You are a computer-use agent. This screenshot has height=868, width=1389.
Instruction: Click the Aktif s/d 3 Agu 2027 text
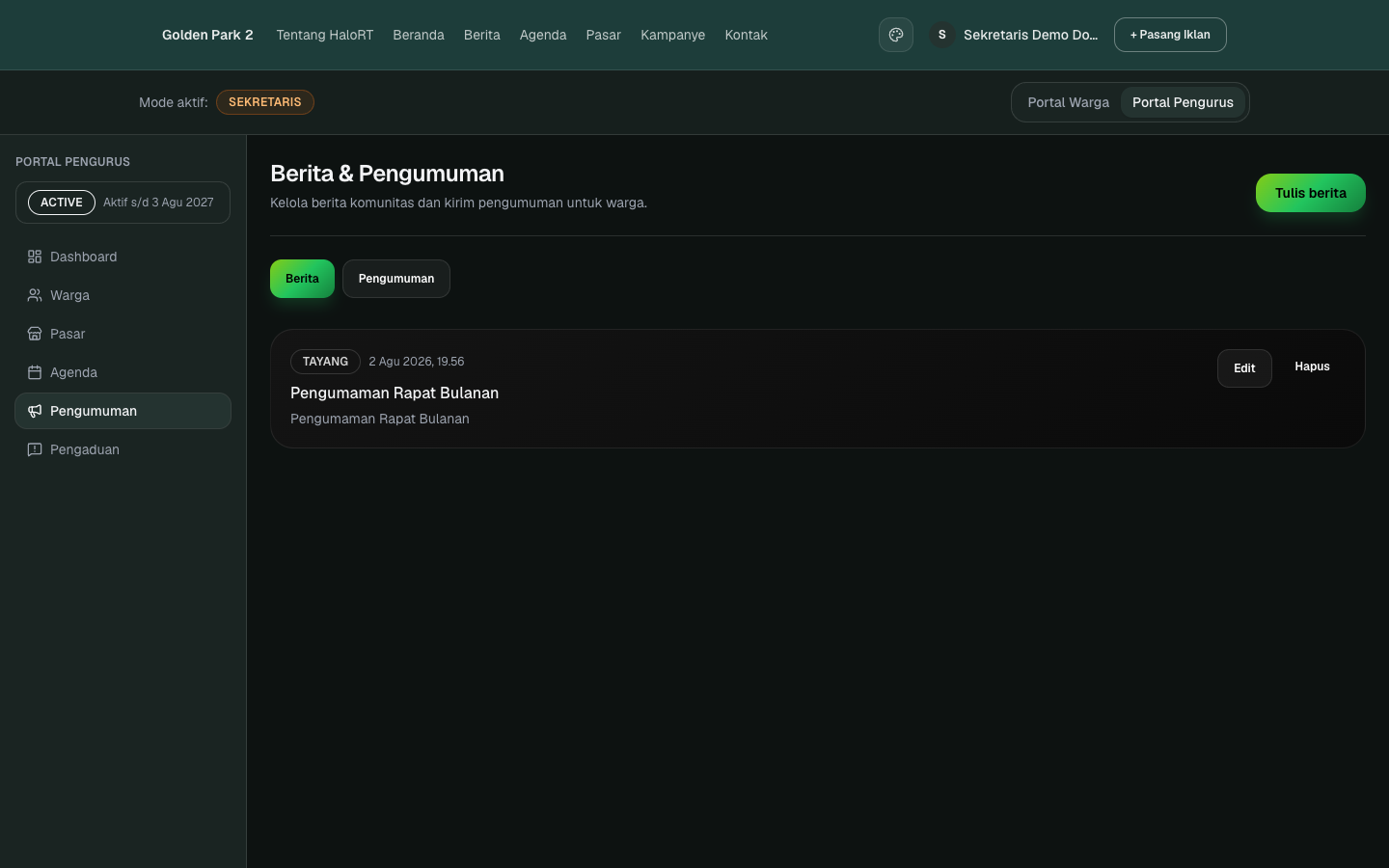tap(158, 203)
